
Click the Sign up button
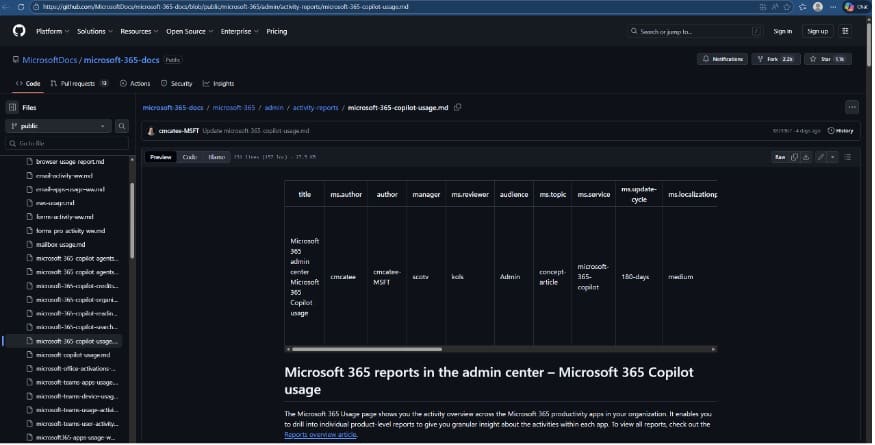click(x=817, y=31)
